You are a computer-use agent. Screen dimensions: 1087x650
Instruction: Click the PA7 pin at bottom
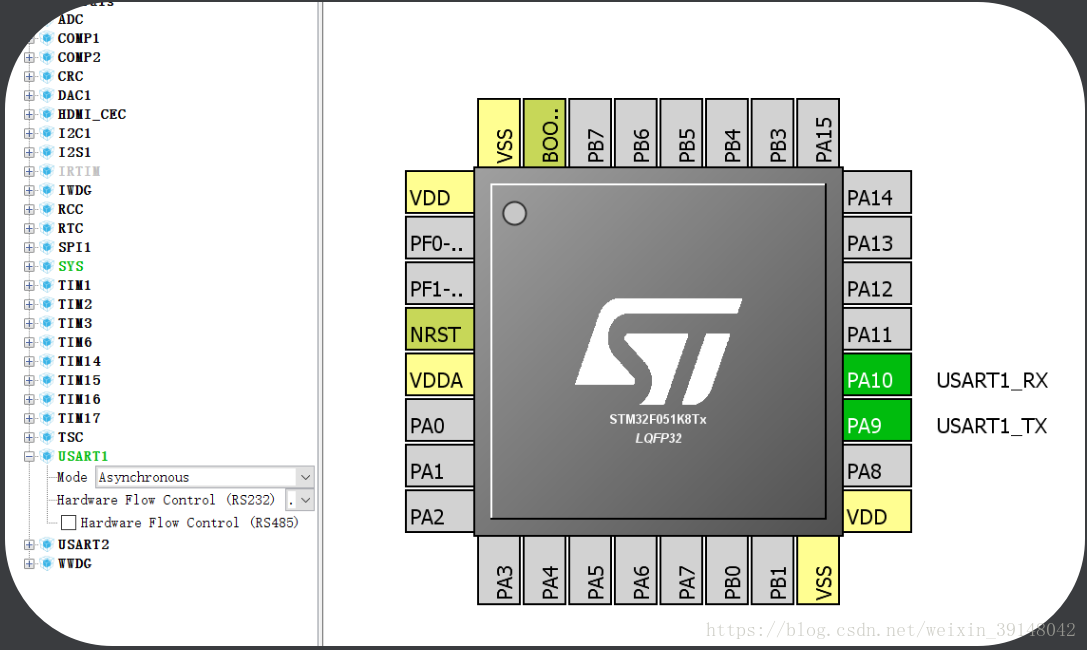point(681,570)
